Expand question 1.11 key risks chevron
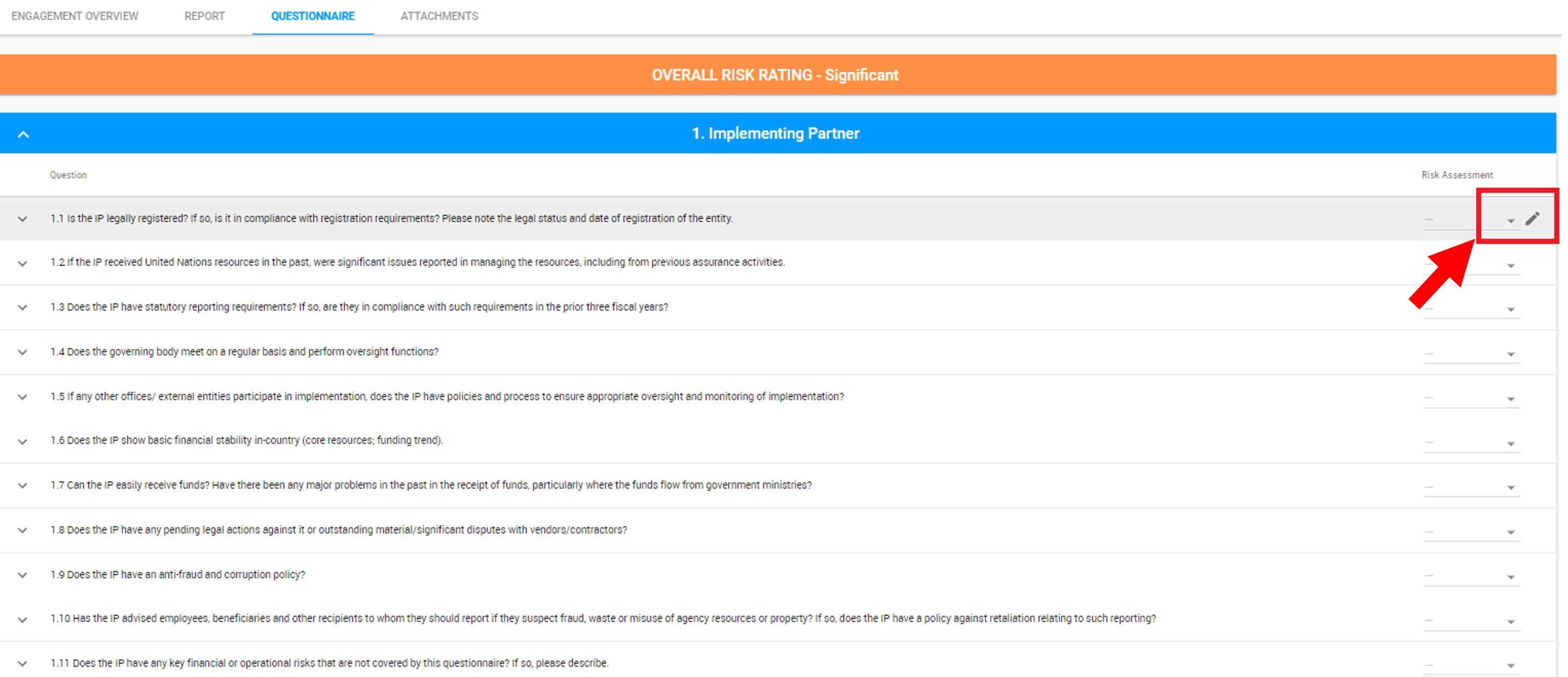 [23, 663]
